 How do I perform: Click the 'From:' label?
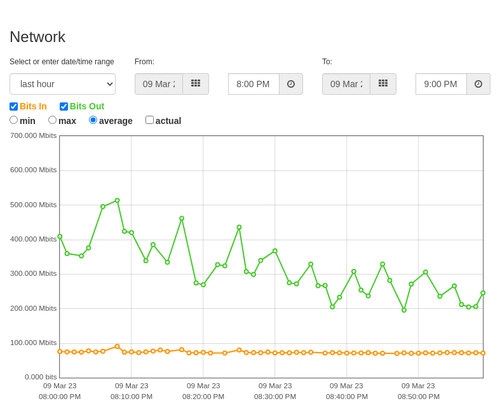tap(144, 62)
